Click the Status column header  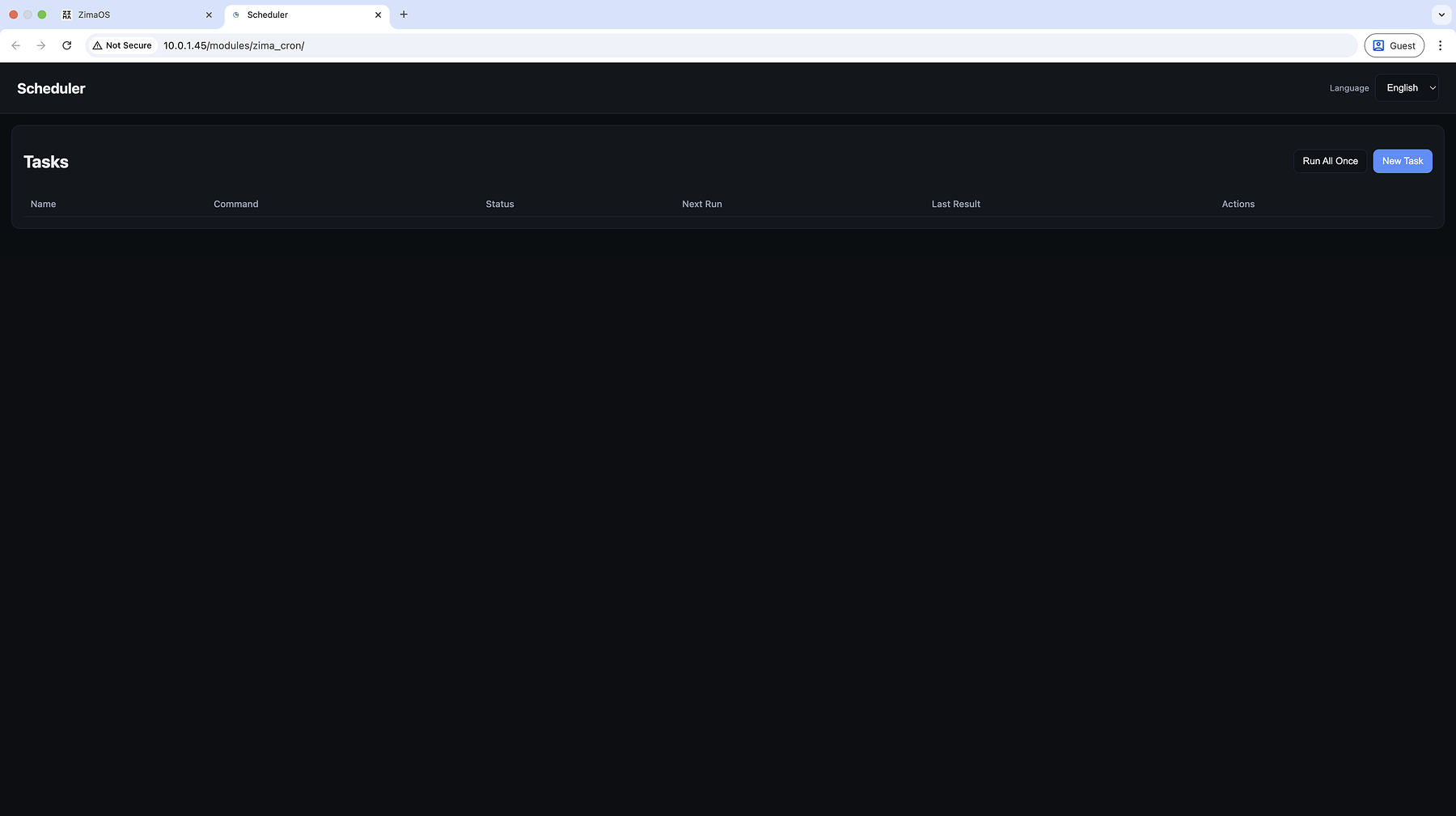coord(500,204)
